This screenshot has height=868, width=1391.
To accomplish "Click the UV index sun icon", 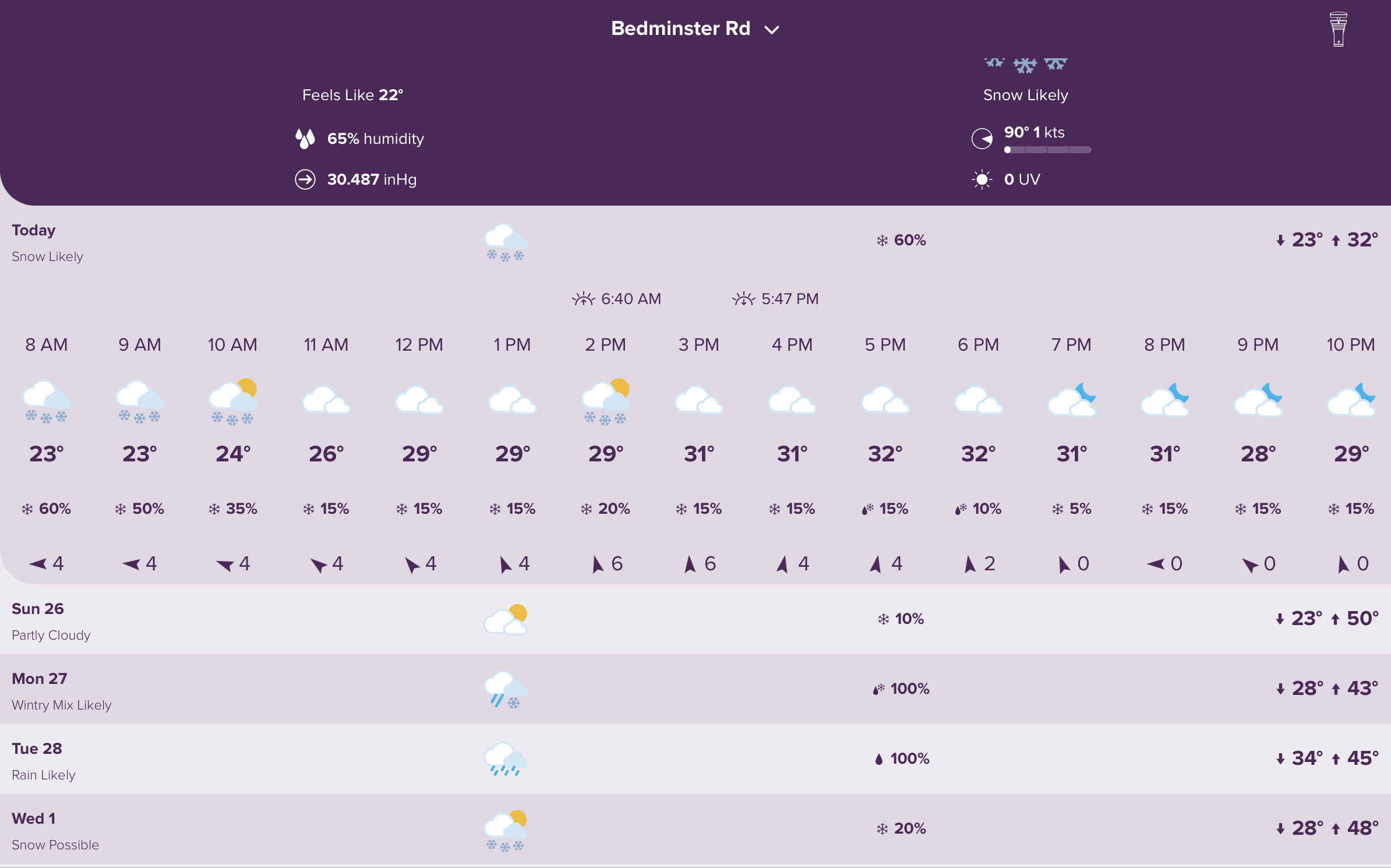I will 982,179.
